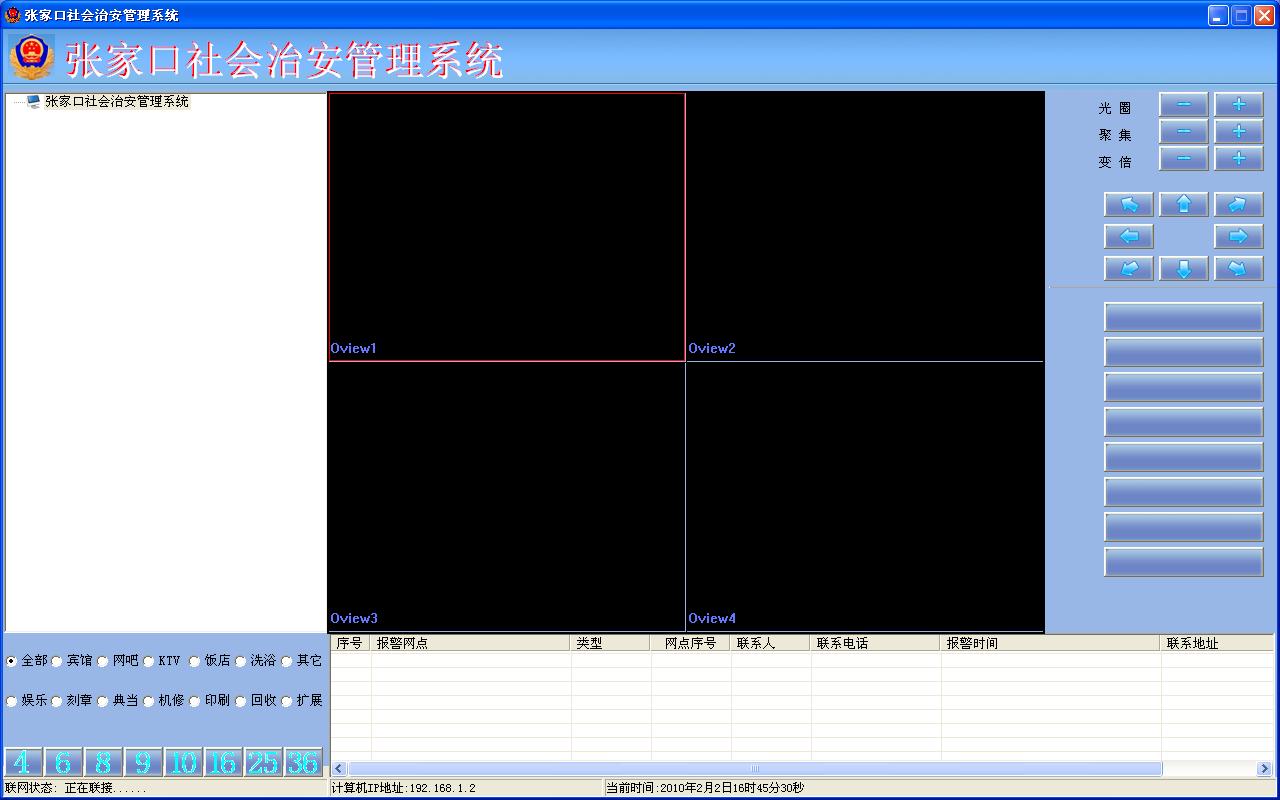The image size is (1280, 800).
Task: Click the 报警网点 column header
Action: [x=471, y=643]
